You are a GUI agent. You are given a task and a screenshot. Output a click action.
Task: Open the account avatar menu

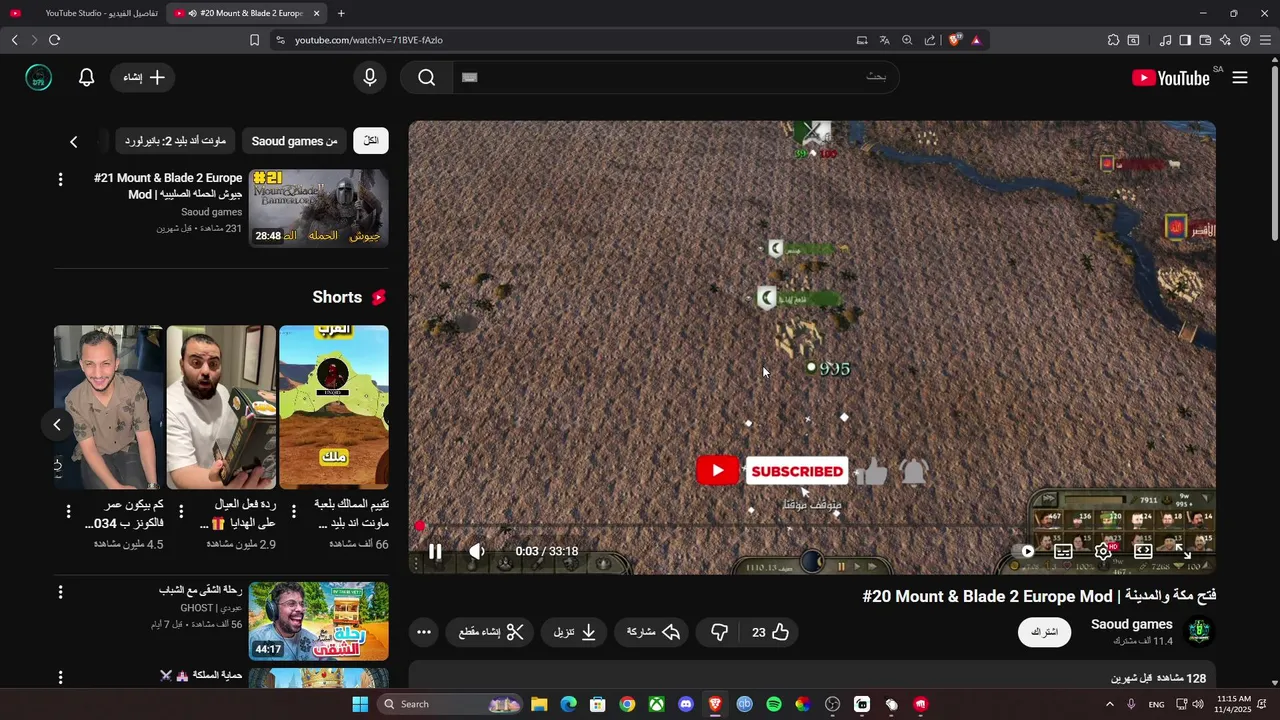[39, 77]
